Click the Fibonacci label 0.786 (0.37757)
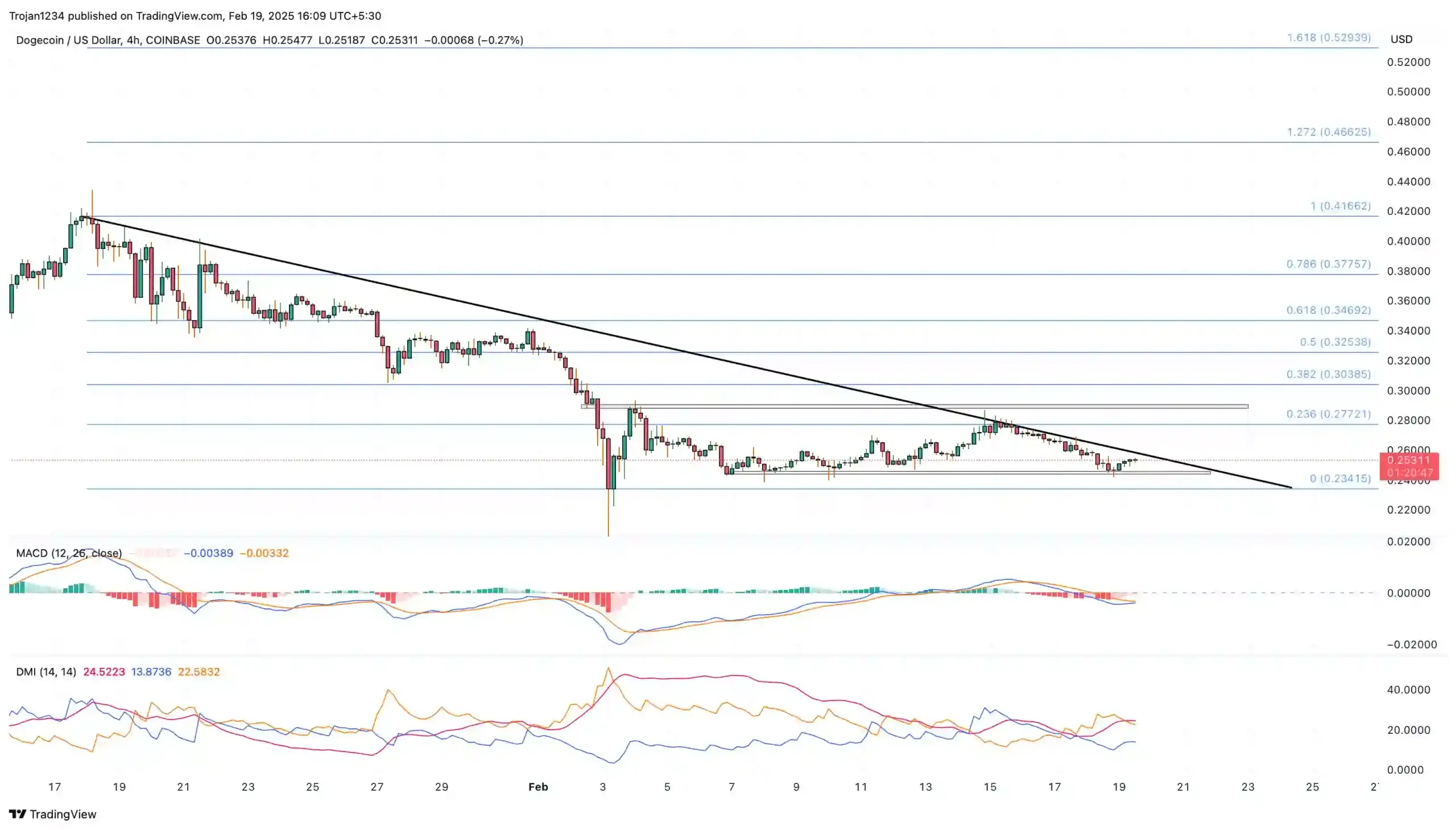1456x830 pixels. pos(1328,264)
